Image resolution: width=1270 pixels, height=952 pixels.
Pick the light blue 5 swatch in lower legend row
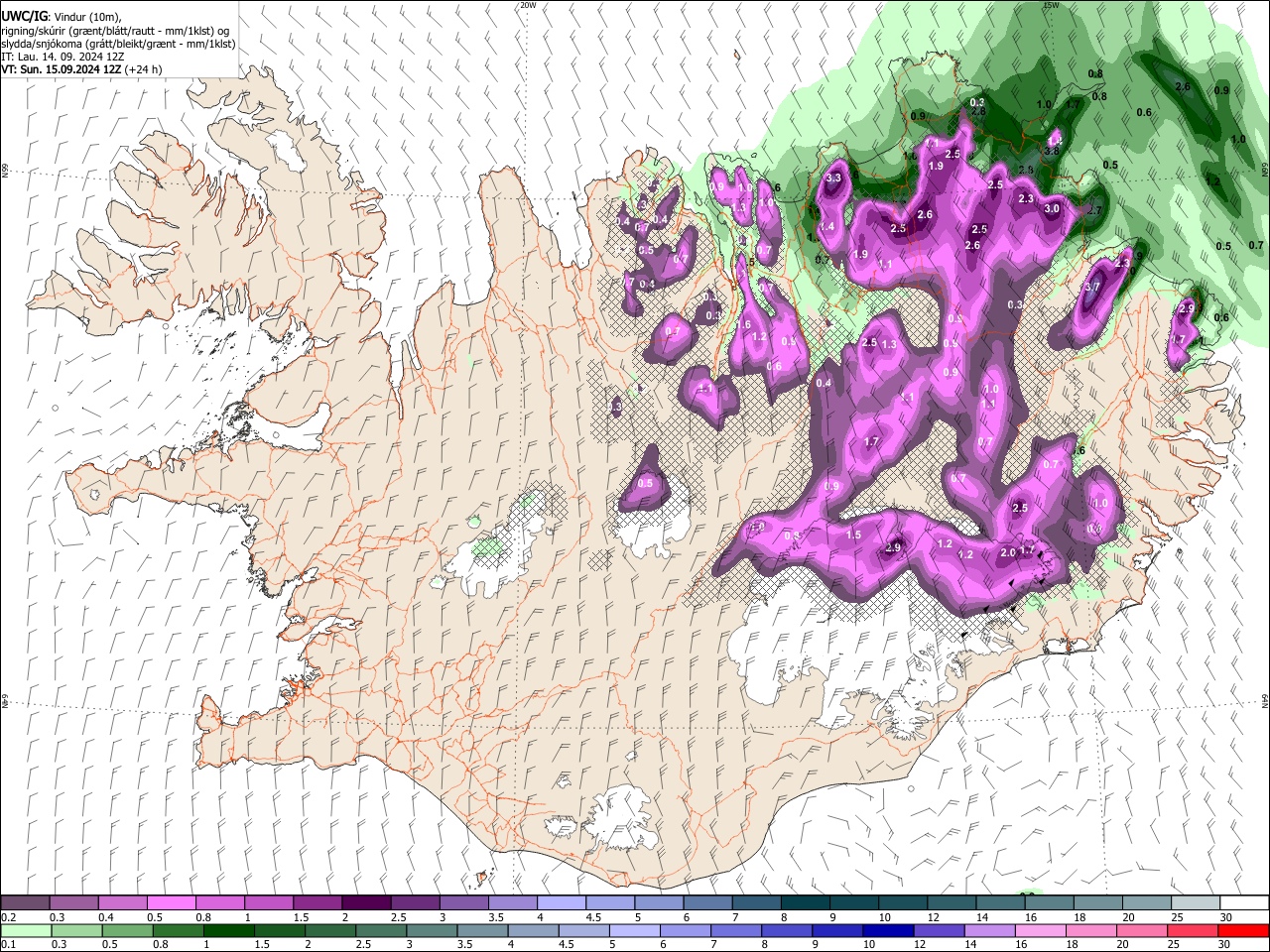click(633, 931)
